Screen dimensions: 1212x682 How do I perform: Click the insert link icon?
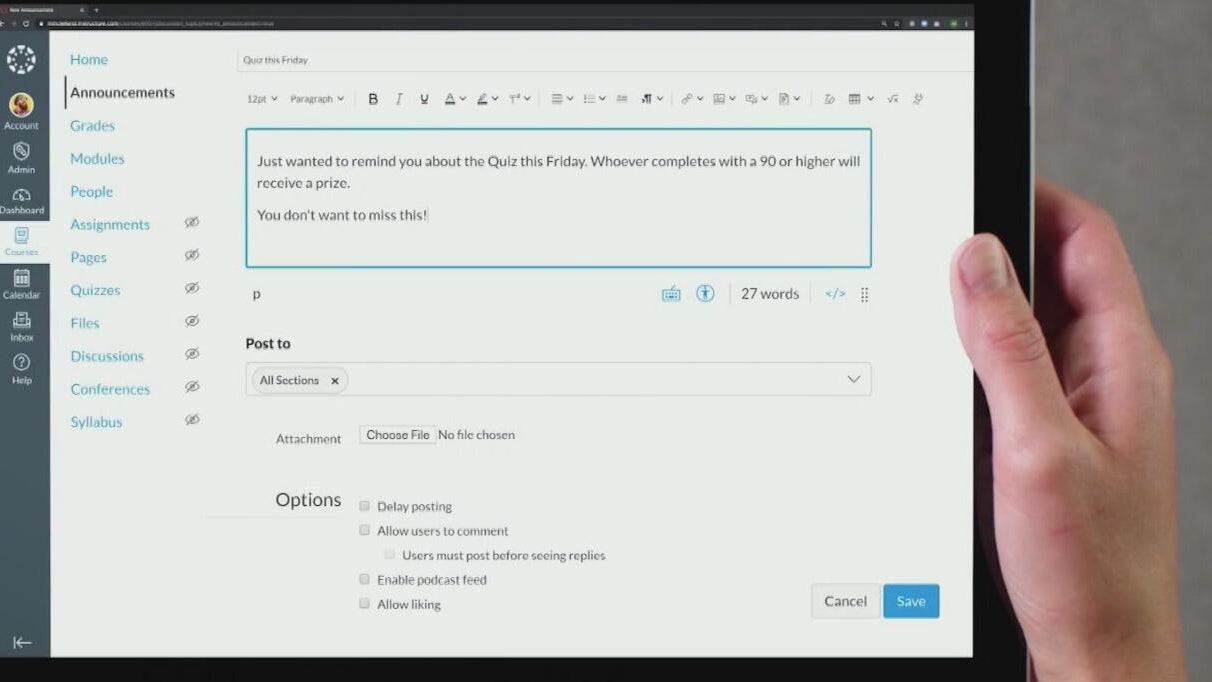tap(687, 99)
